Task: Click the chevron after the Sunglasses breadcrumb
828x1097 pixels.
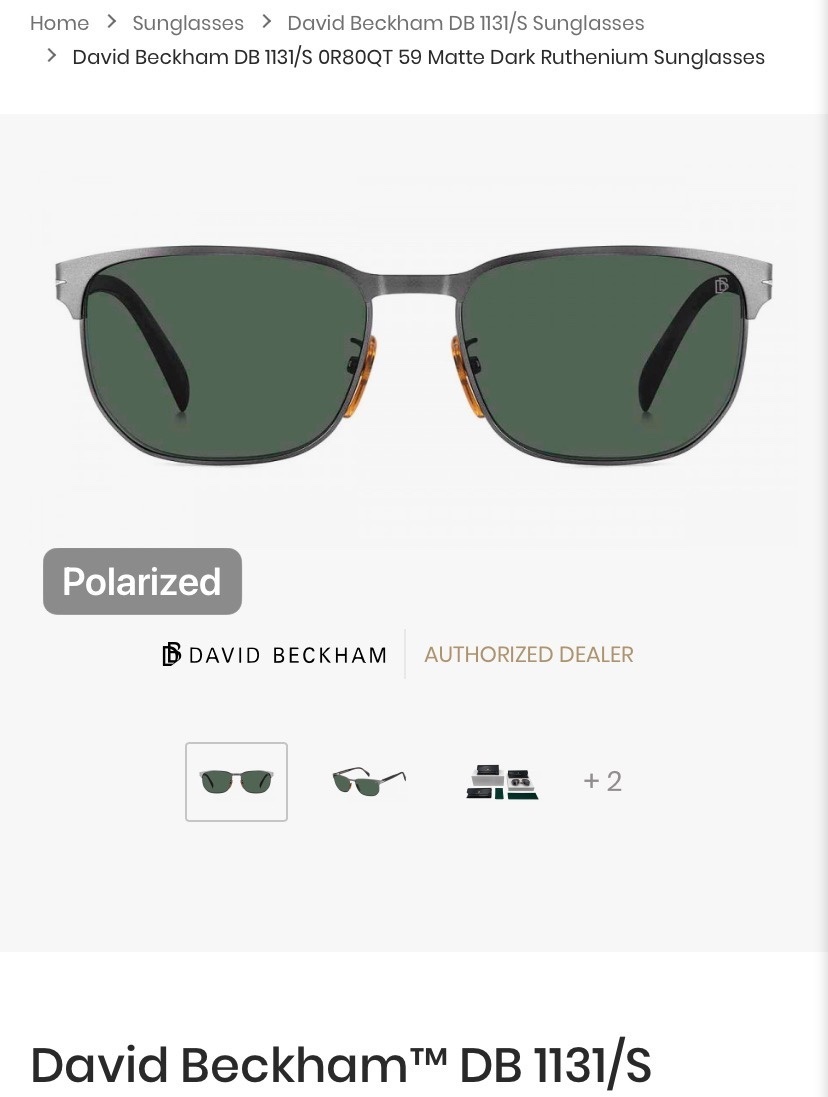Action: pos(266,22)
